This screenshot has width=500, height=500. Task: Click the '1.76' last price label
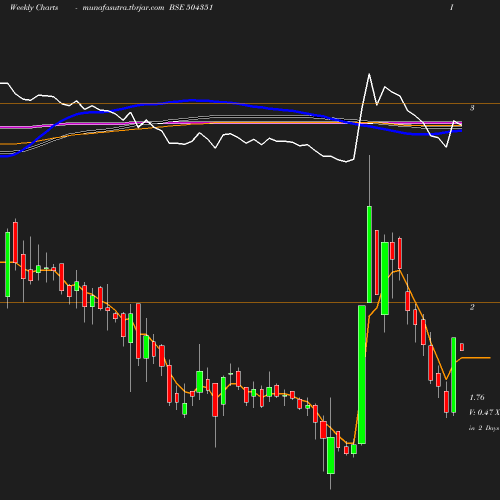477,397
